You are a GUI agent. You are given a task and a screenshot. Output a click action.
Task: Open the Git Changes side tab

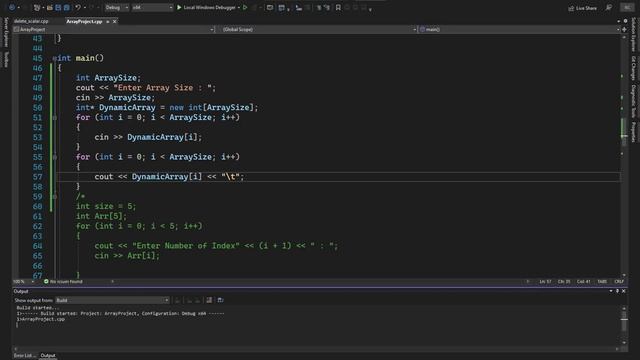[x=634, y=68]
